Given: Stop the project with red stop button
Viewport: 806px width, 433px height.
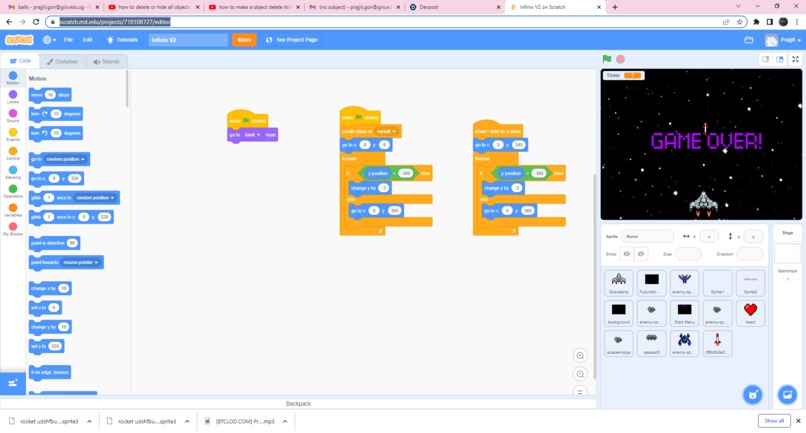Looking at the screenshot, I should [620, 59].
